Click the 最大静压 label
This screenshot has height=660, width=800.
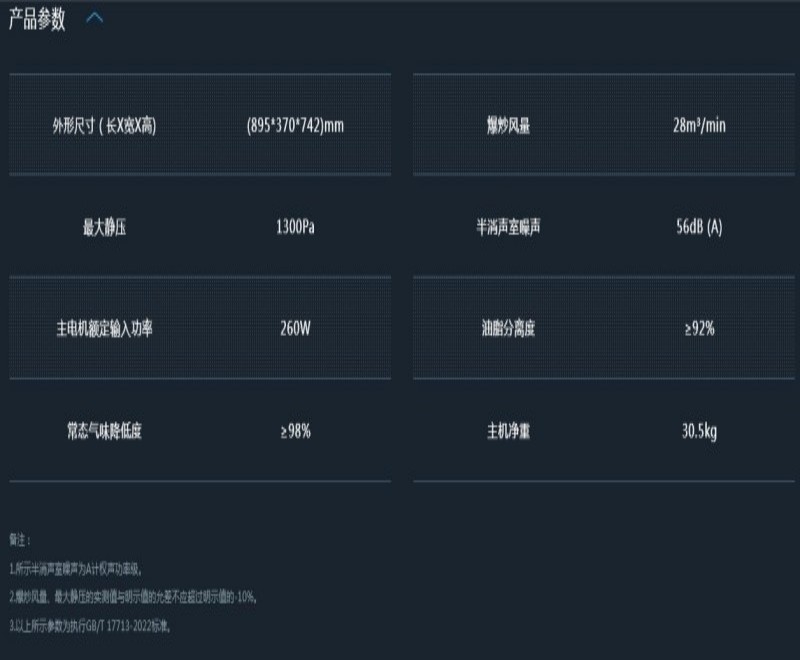click(105, 227)
